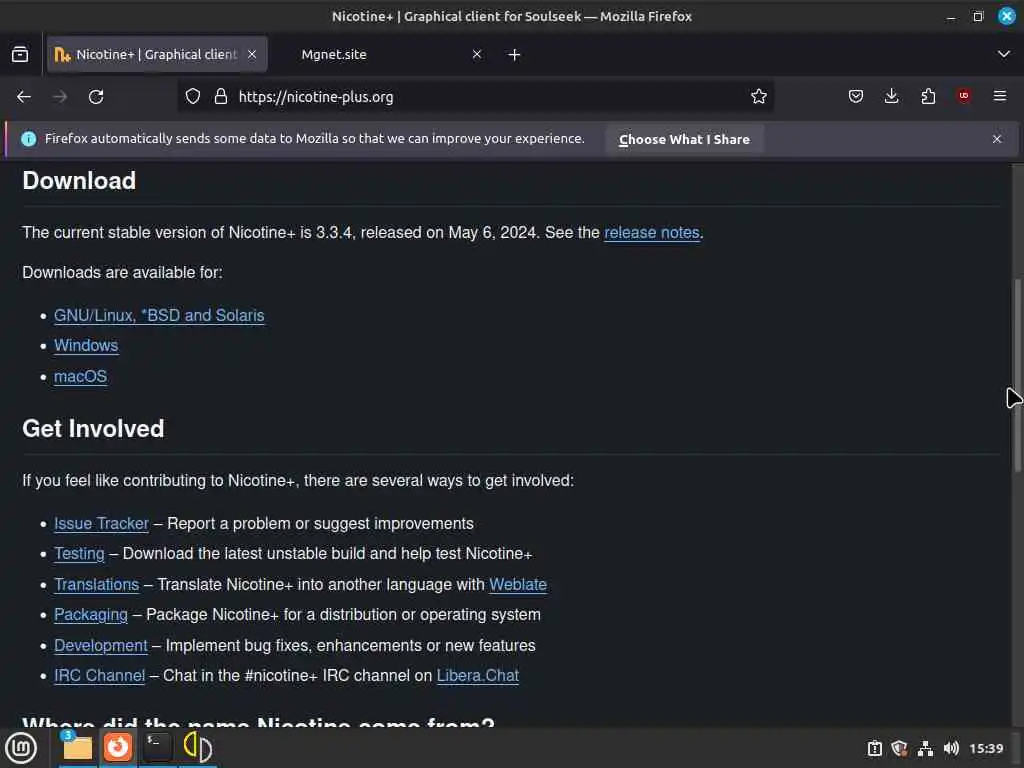Open the file manager taskbar icon
1024x768 pixels.
(x=77, y=748)
